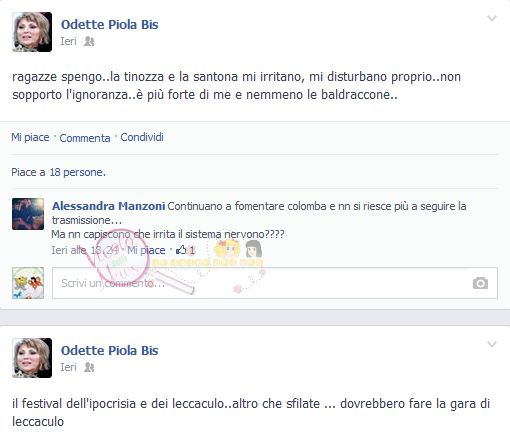The width and height of the screenshot is (510, 438).
Task: Open options chevron on second post
Action: point(492,344)
